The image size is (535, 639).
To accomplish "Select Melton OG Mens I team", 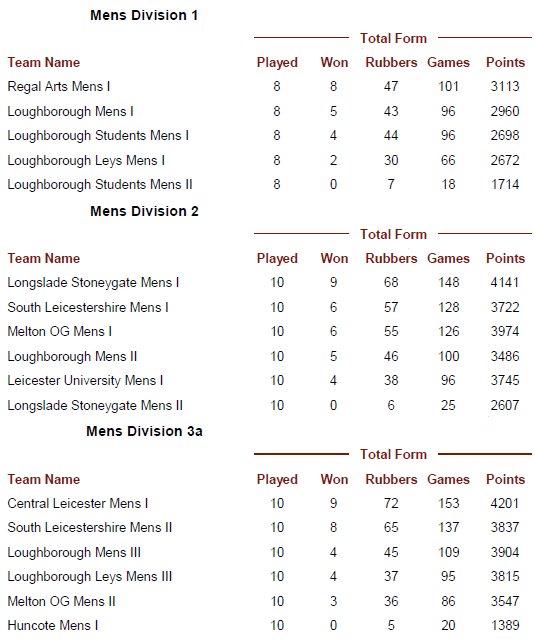I will tap(59, 331).
